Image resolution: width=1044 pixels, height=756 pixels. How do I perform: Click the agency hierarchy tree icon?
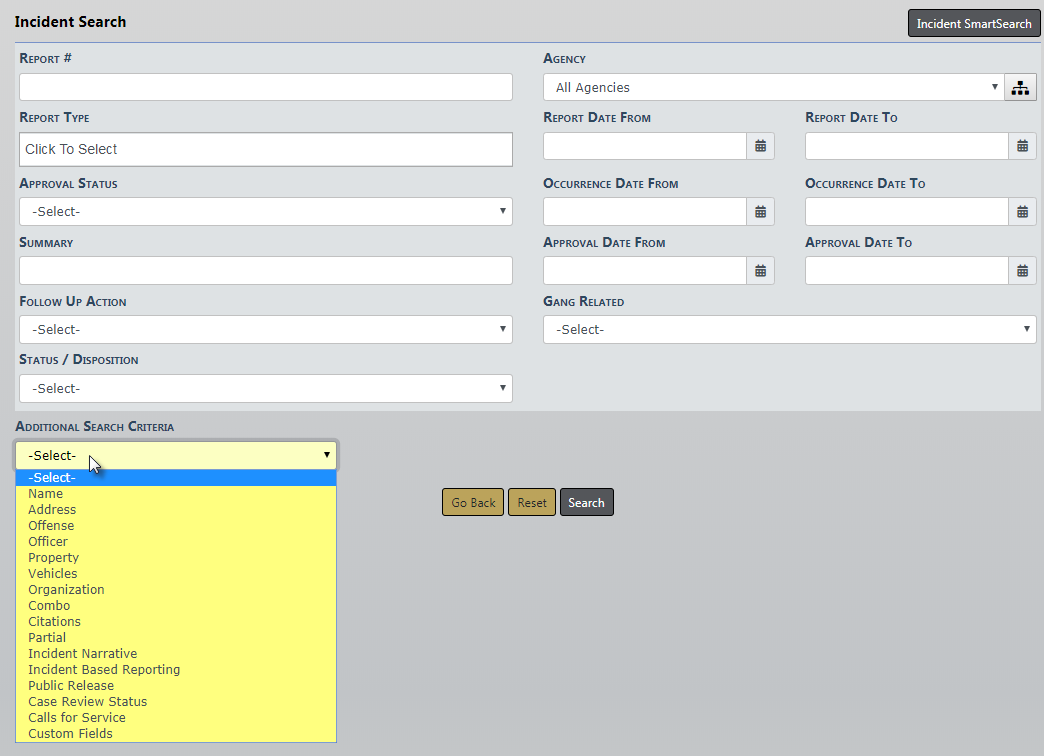[x=1020, y=88]
